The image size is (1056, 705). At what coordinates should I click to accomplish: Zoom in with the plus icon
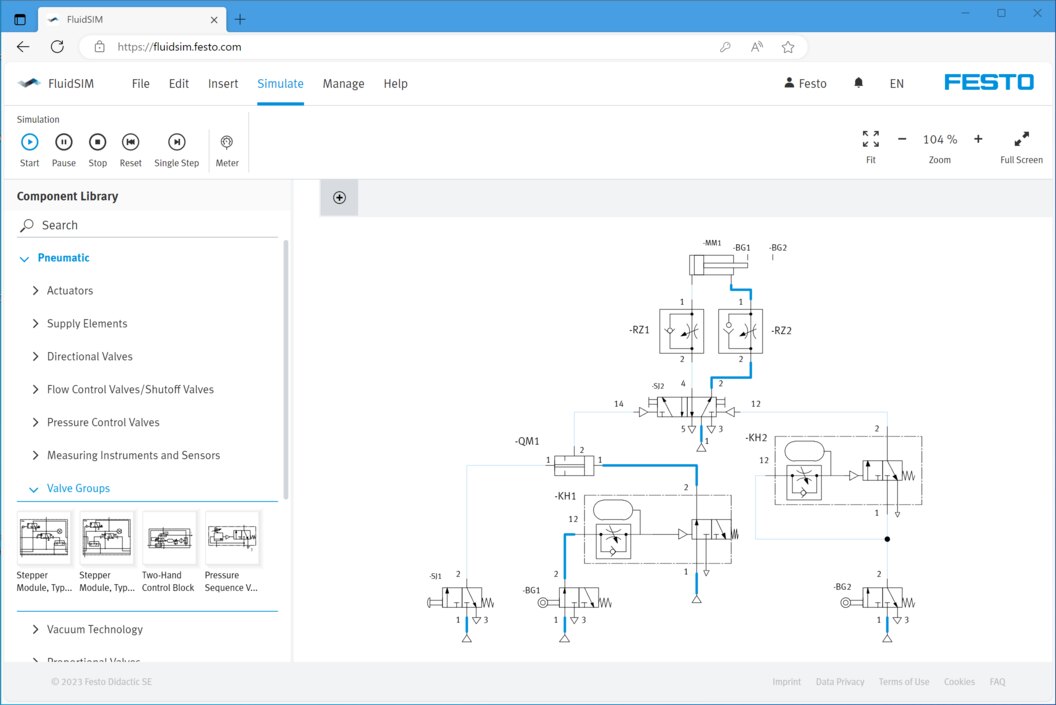tap(978, 139)
